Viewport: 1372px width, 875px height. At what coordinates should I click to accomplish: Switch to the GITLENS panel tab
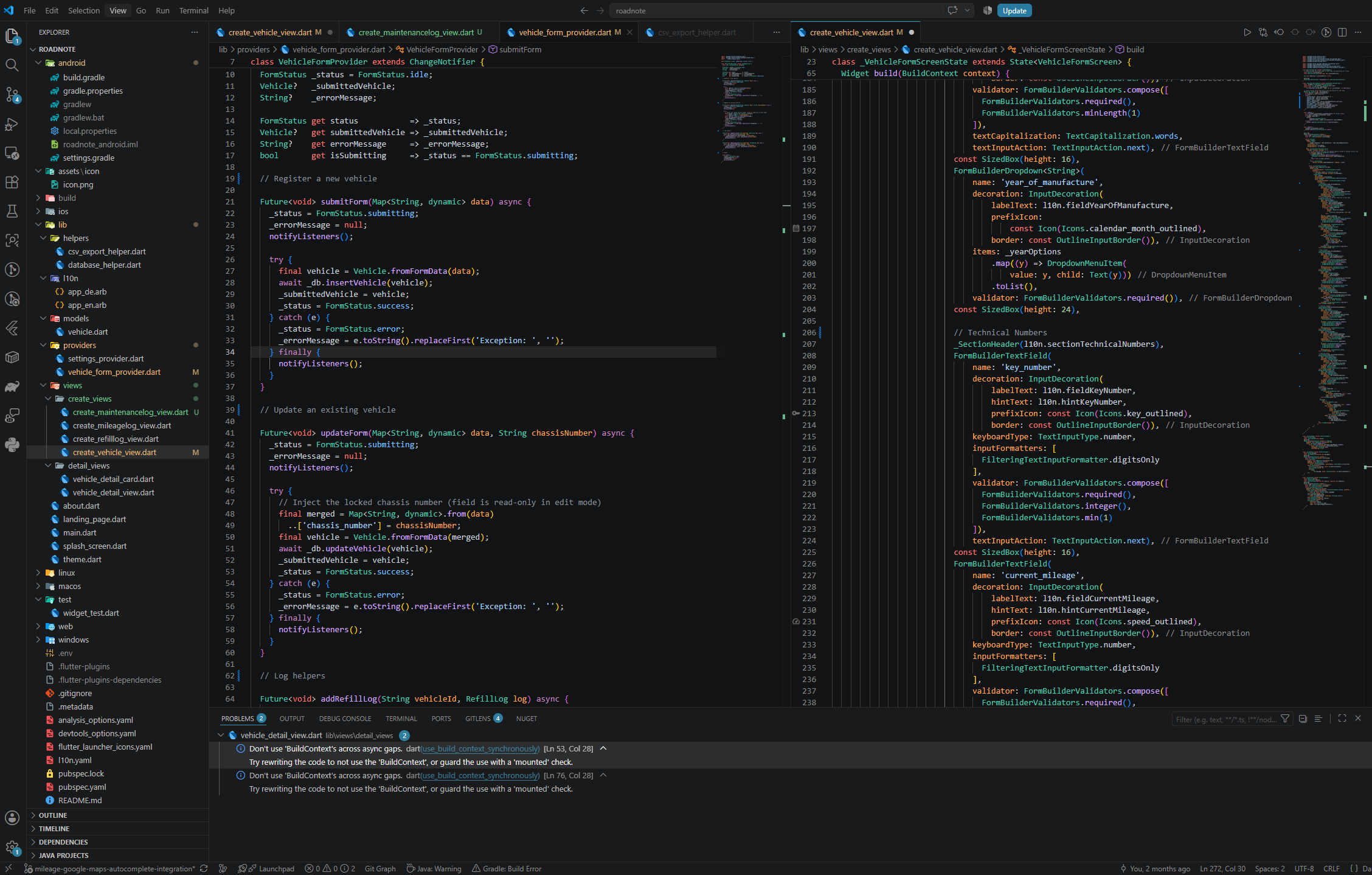click(x=483, y=719)
